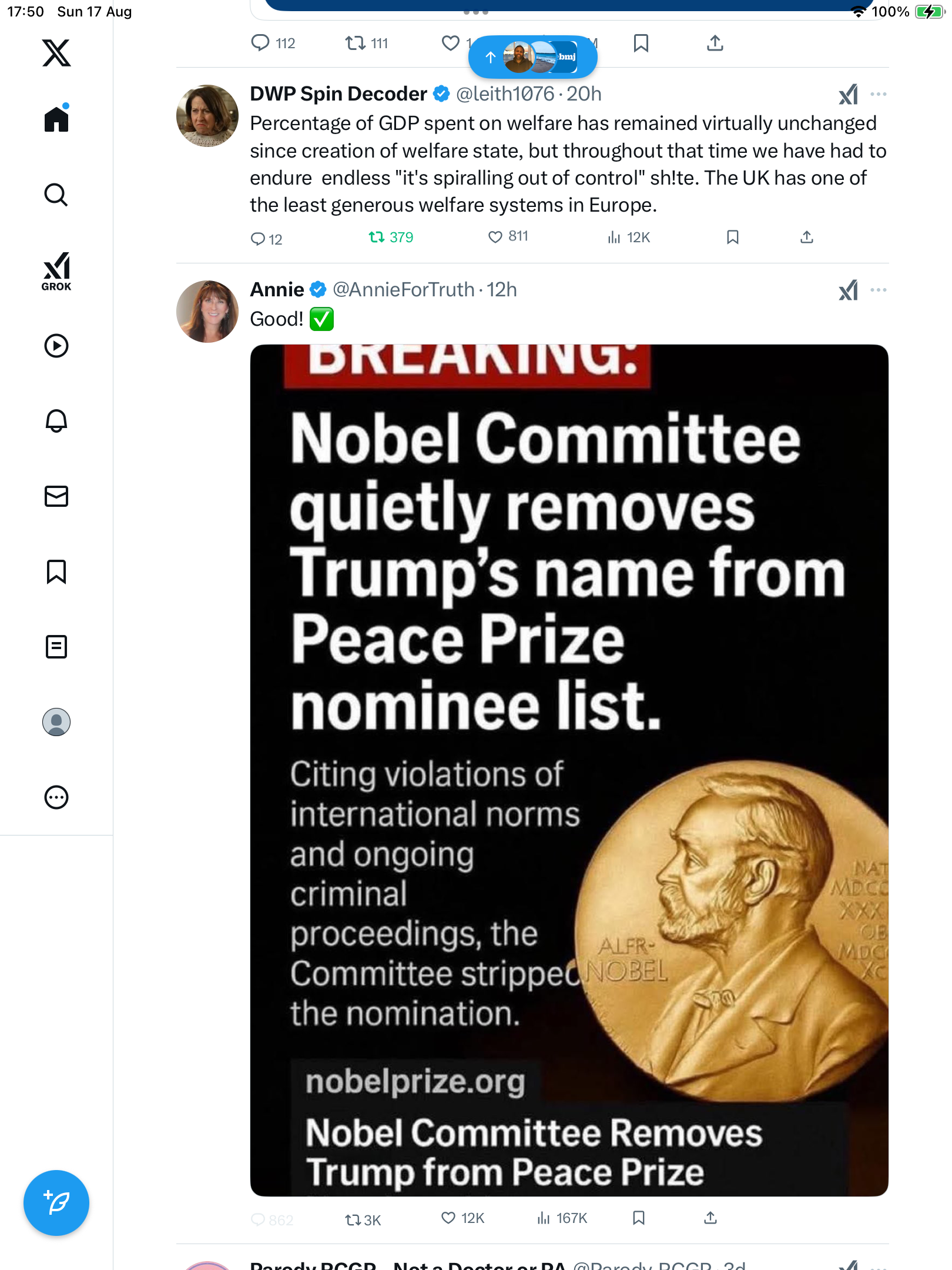Expand the sidebar More menu
952x1270 pixels.
point(56,797)
